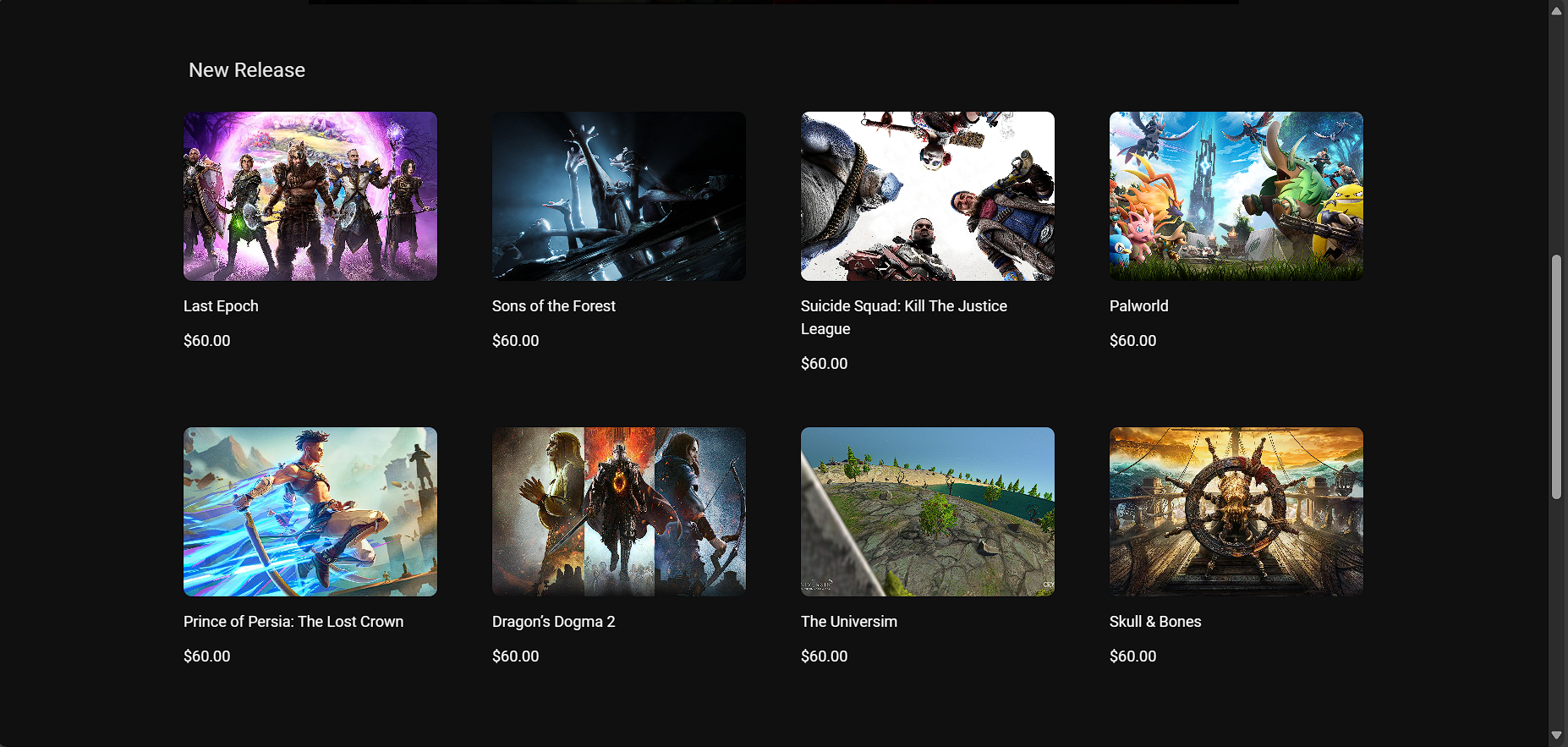Open the Palworld cover image
This screenshot has height=747, width=1568.
click(x=1236, y=196)
